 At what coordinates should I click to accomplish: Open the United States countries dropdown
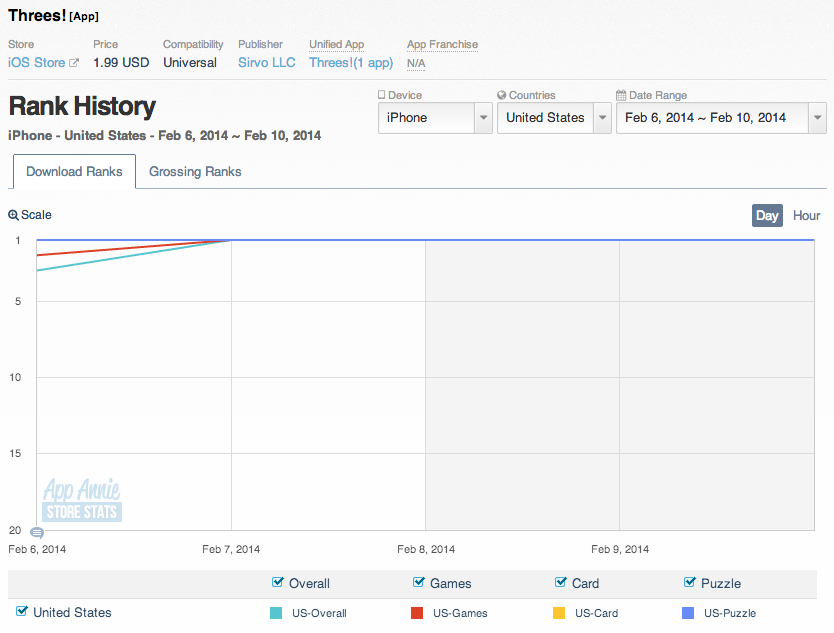tap(554, 118)
